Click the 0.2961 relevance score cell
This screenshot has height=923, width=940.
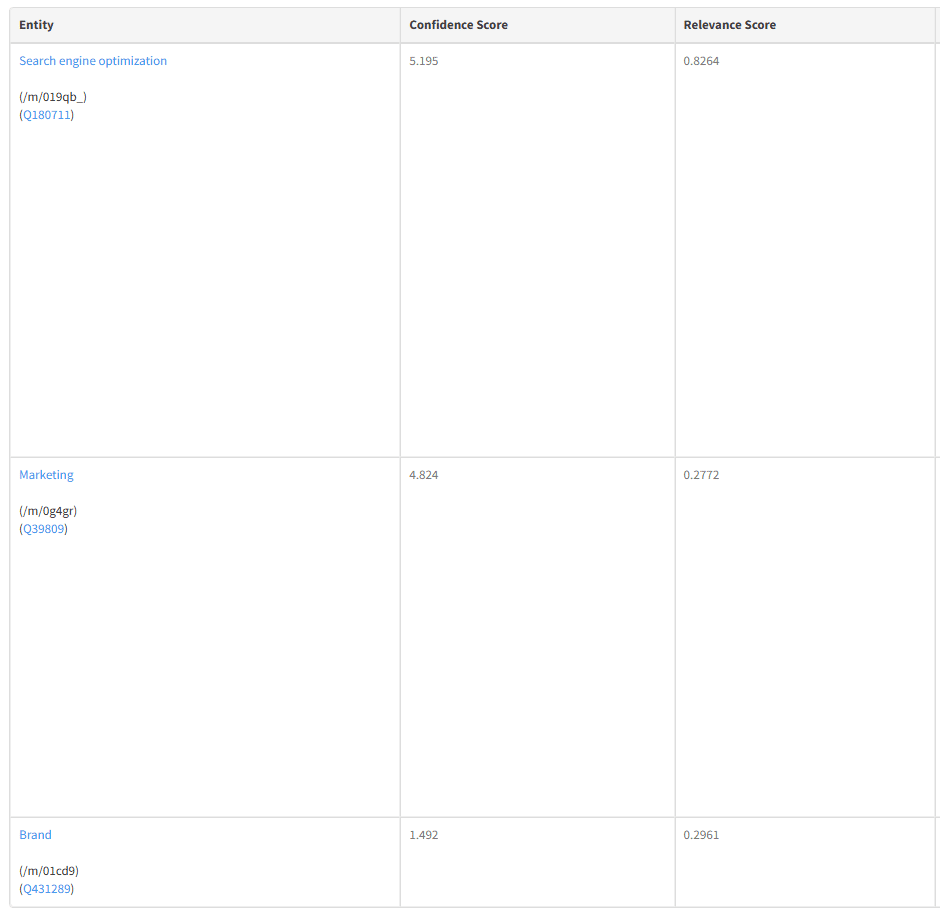click(x=702, y=835)
